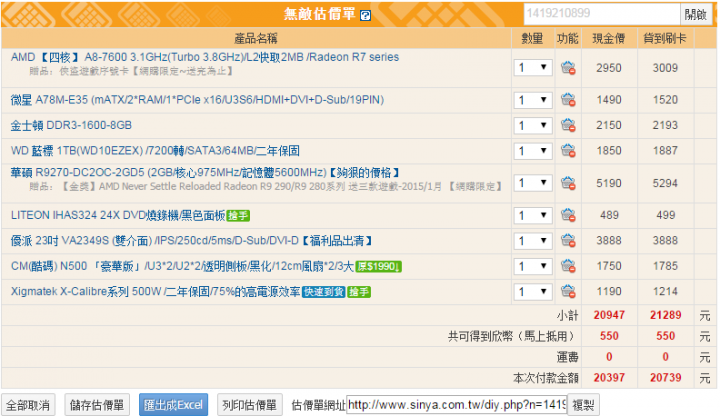Open quantity dropdown for 微星 A78M-E35
720x416 pixels.
tap(533, 100)
